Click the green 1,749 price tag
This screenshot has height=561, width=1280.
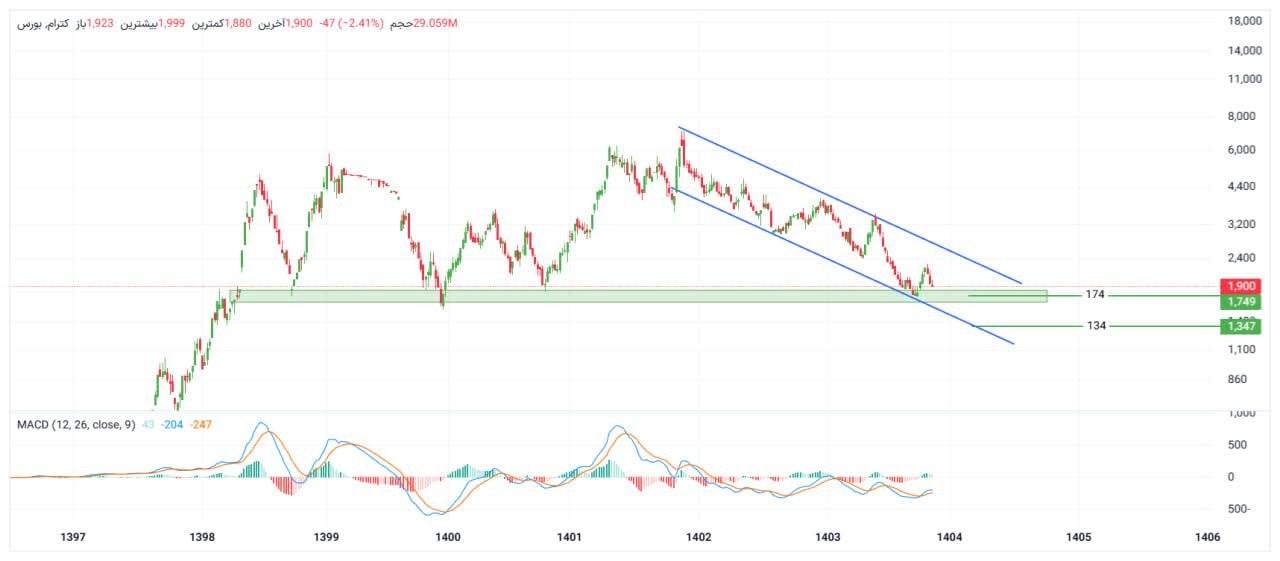click(x=1238, y=301)
